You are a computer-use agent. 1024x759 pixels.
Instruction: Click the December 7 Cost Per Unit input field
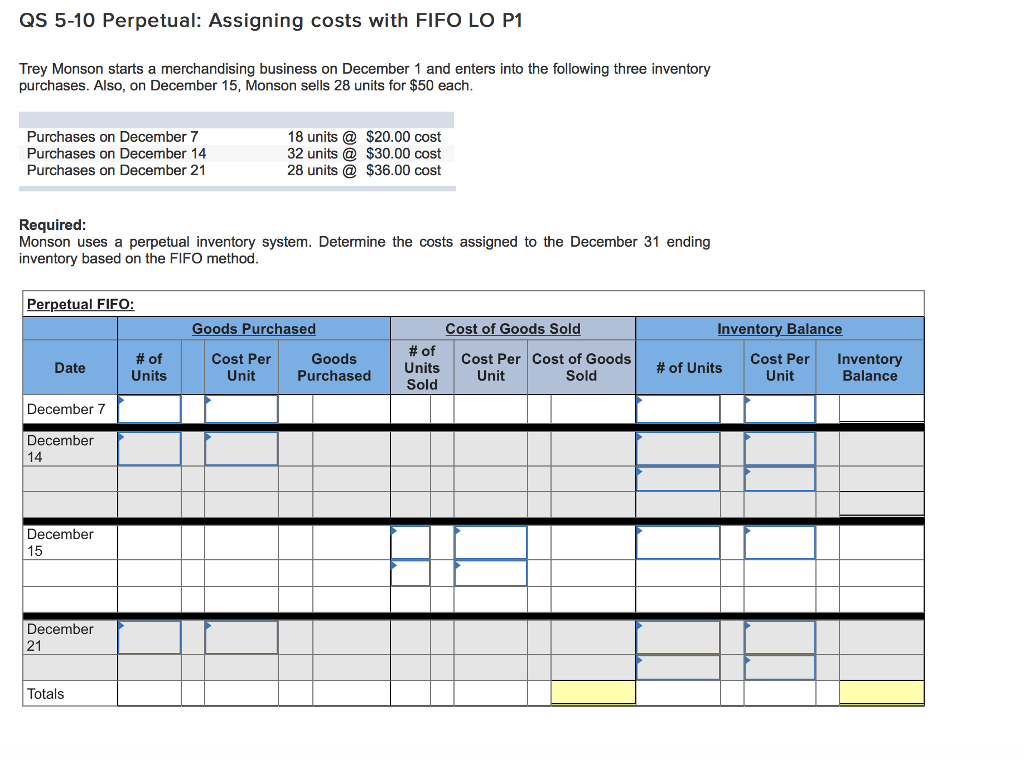point(240,409)
